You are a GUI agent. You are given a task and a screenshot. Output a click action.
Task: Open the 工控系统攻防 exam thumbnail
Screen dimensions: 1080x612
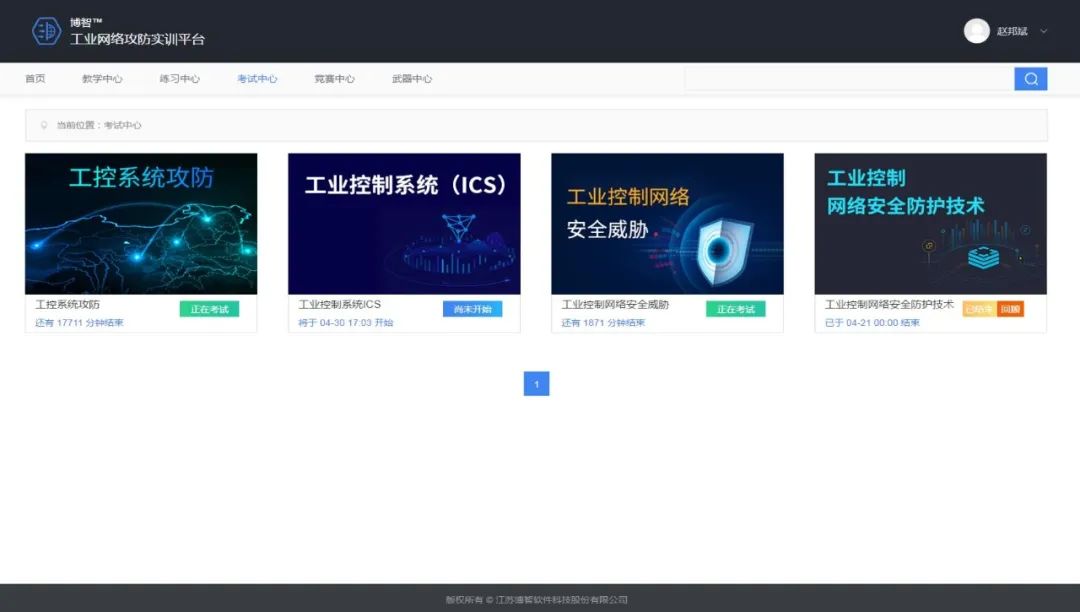(x=141, y=224)
